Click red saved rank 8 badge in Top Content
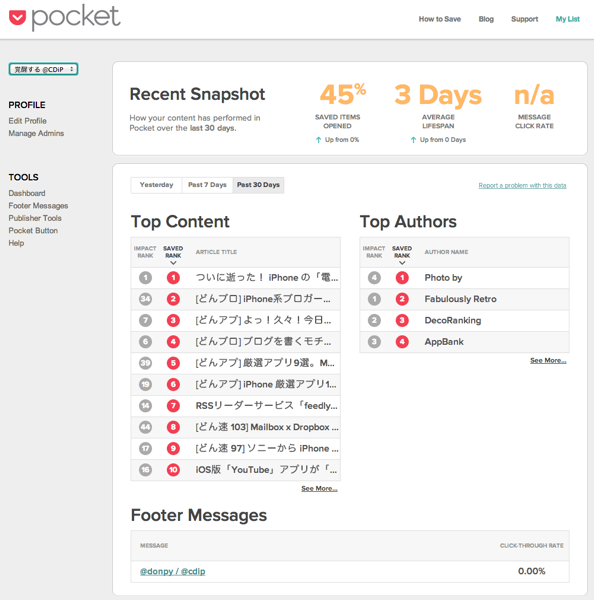Screen dimensions: 594x600 pos(173,427)
